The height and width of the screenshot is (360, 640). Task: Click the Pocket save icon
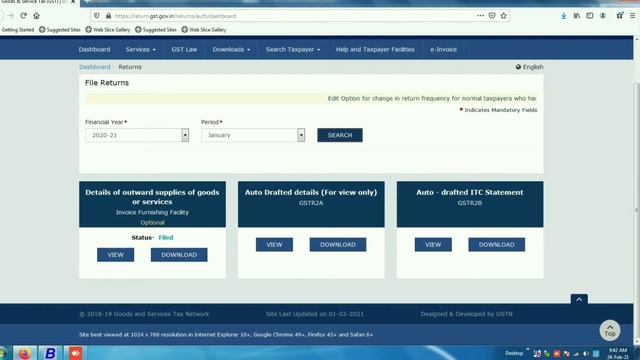click(x=492, y=16)
